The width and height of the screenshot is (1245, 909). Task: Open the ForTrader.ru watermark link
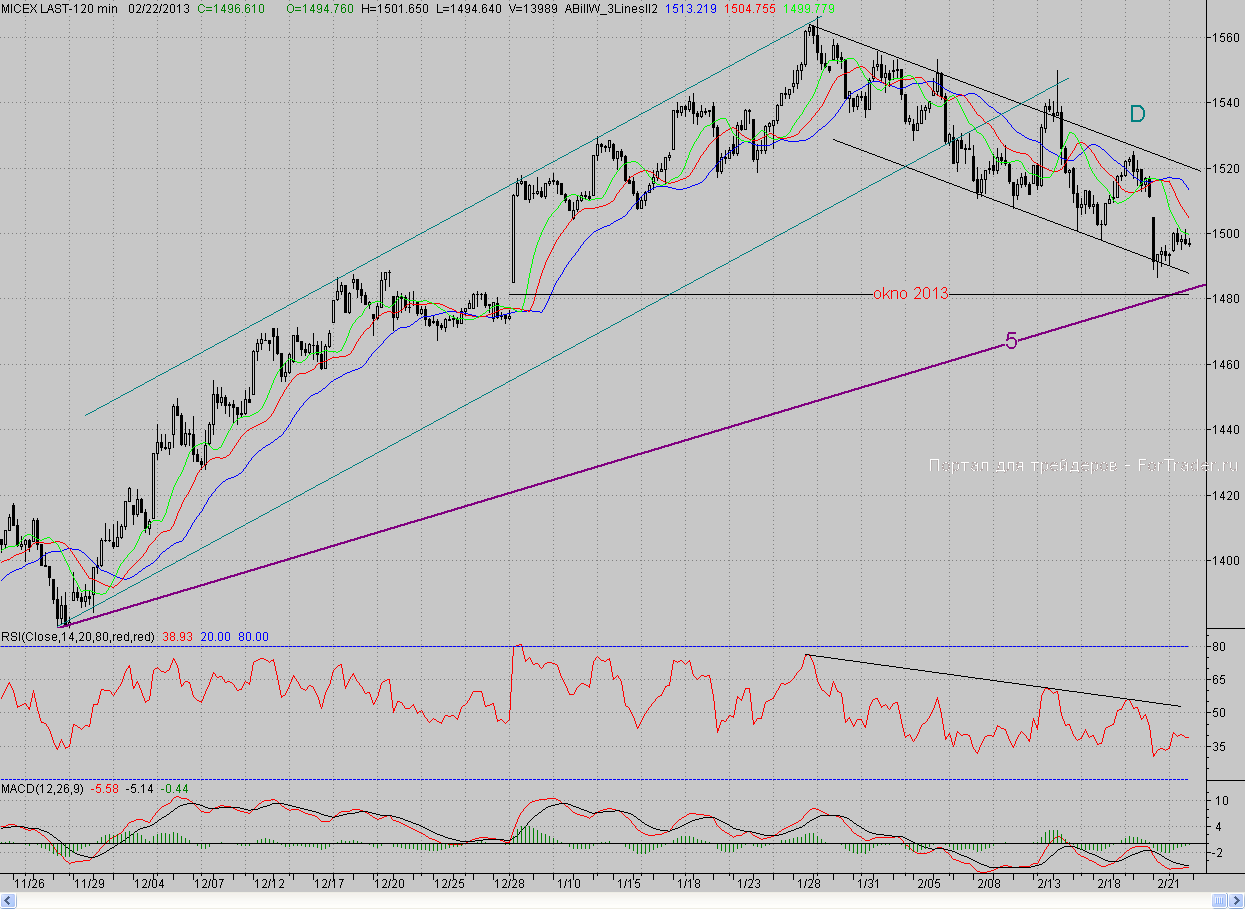(x=1083, y=465)
